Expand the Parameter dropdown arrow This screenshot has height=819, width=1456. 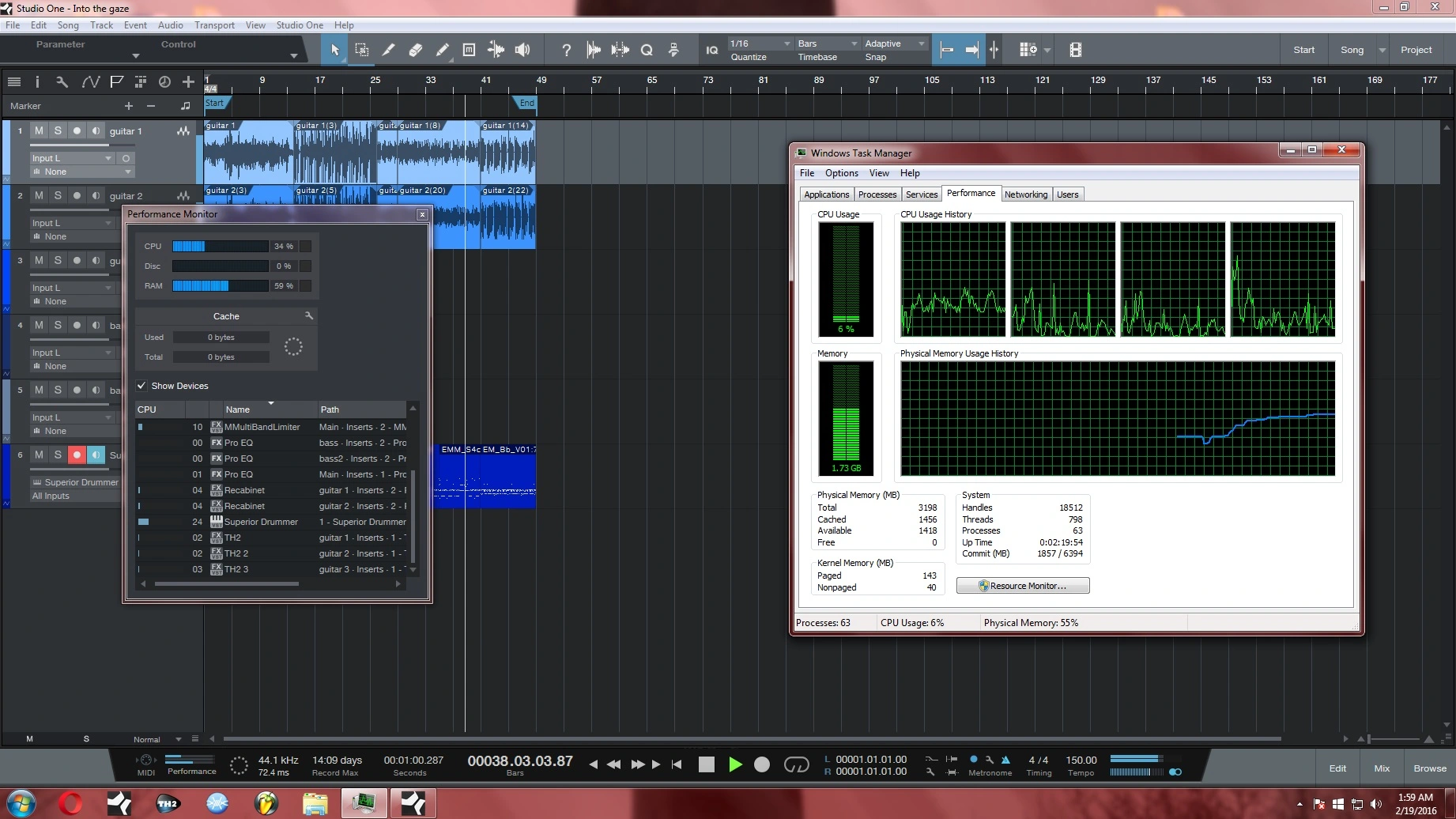click(x=136, y=55)
